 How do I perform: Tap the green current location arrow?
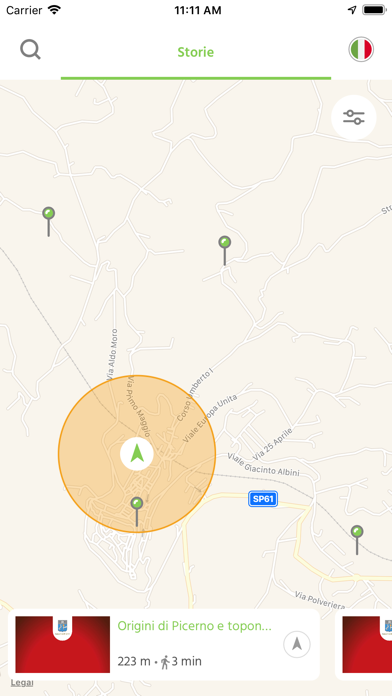(x=137, y=454)
